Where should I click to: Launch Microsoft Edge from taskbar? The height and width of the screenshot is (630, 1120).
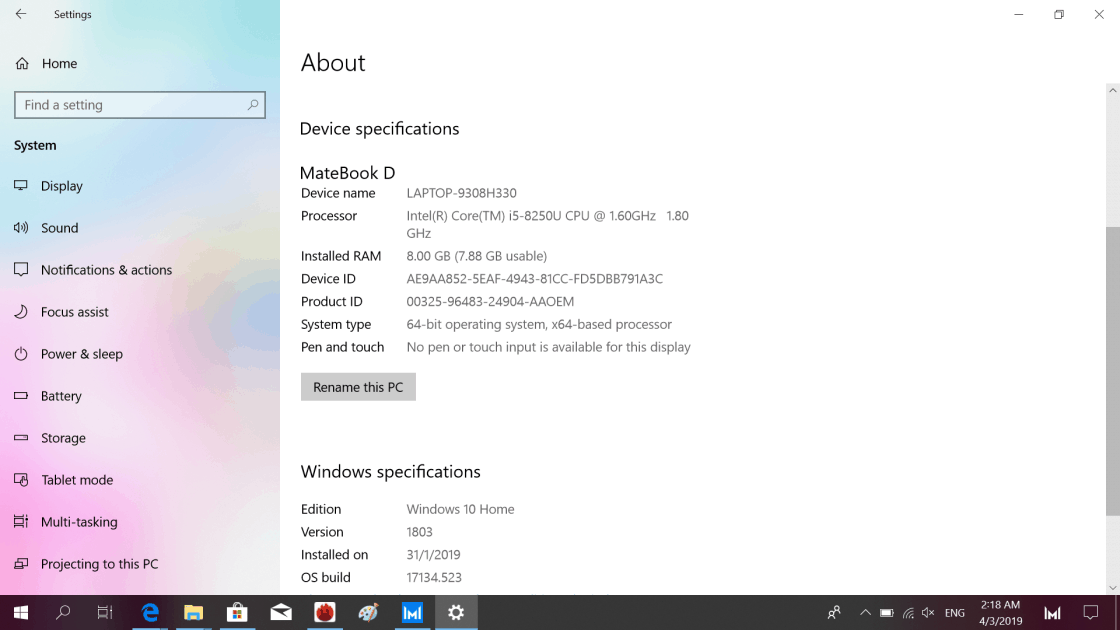150,613
